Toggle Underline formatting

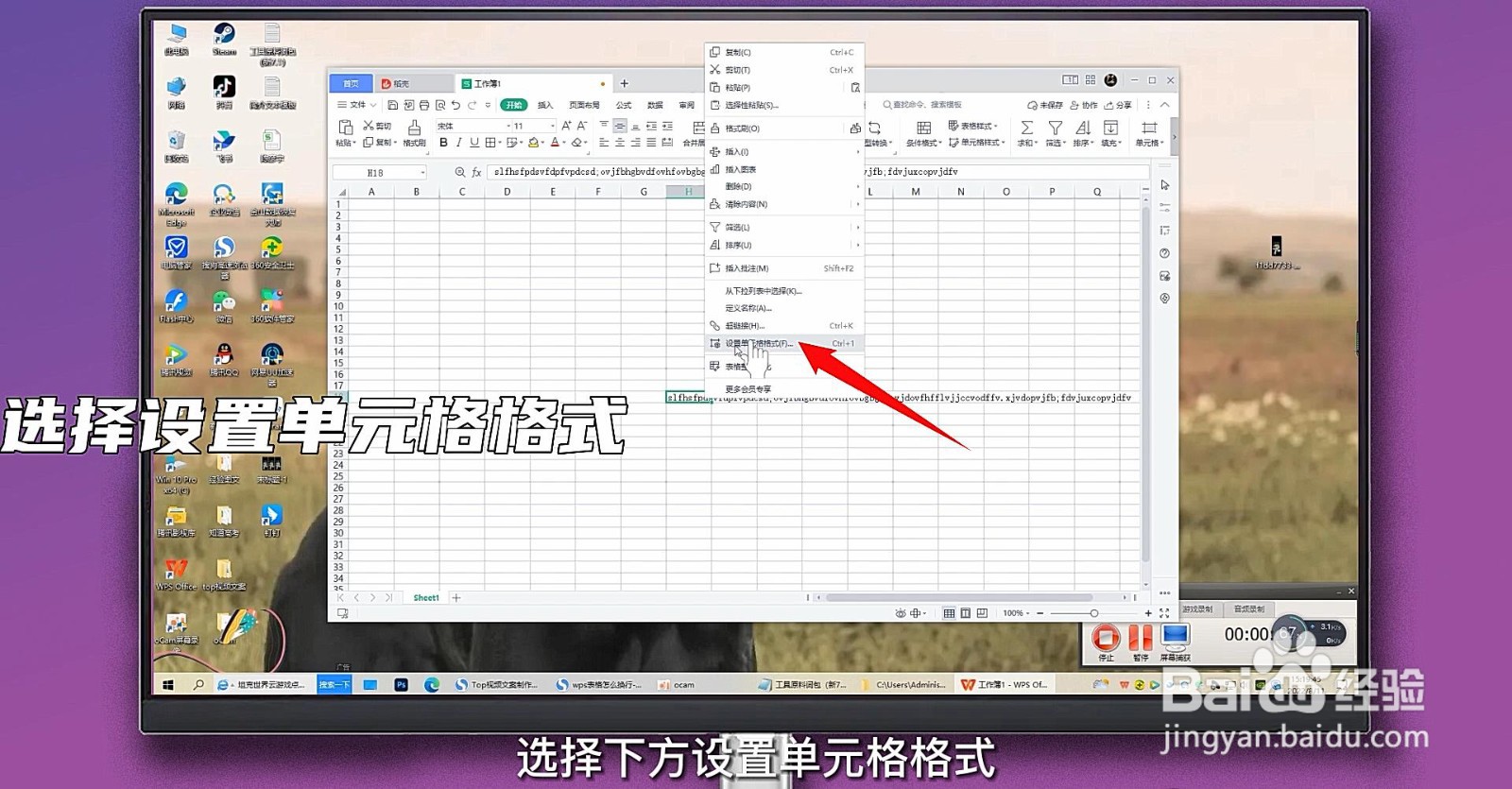pos(474,143)
